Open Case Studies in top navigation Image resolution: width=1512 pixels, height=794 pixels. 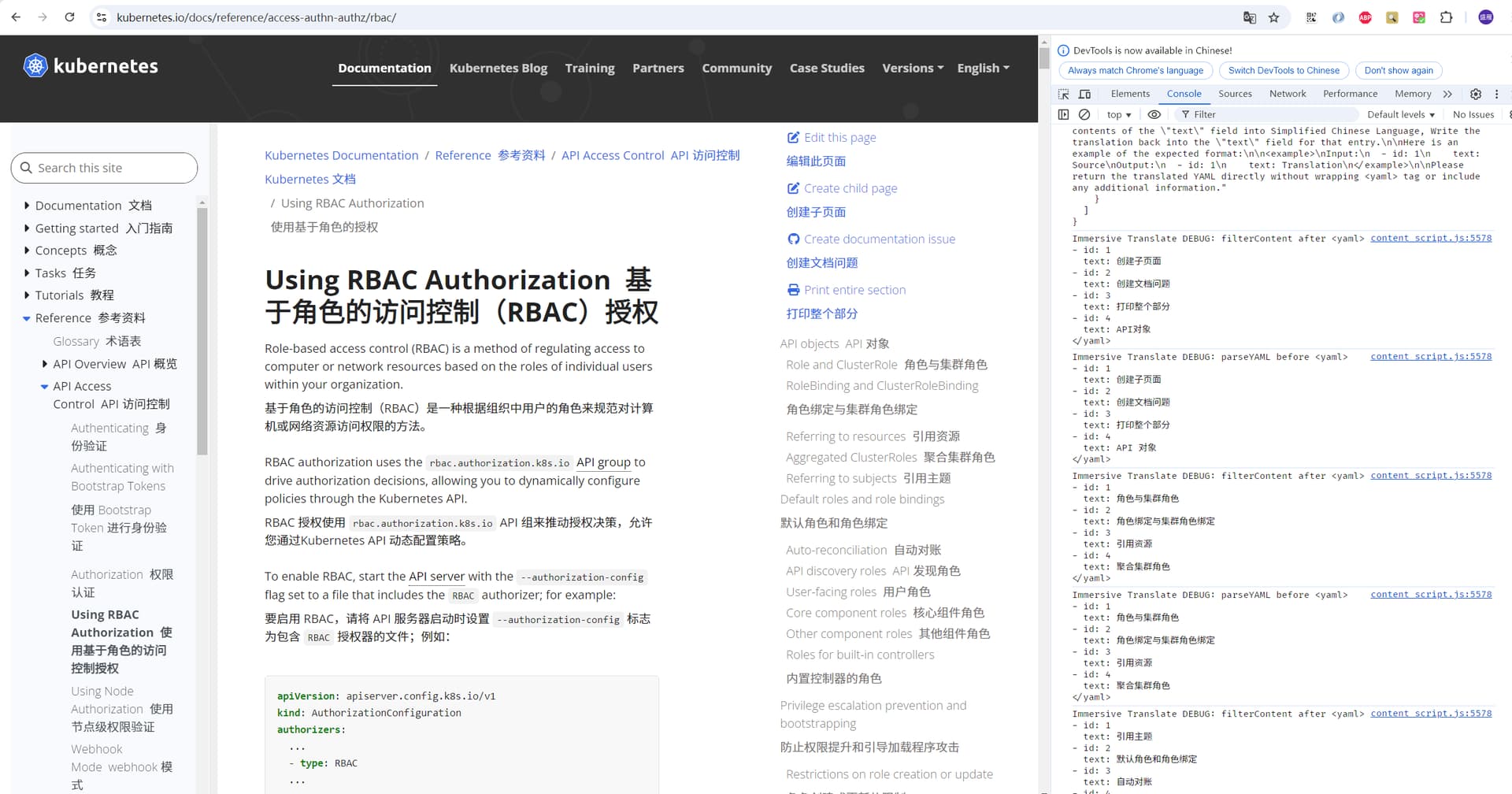(827, 68)
